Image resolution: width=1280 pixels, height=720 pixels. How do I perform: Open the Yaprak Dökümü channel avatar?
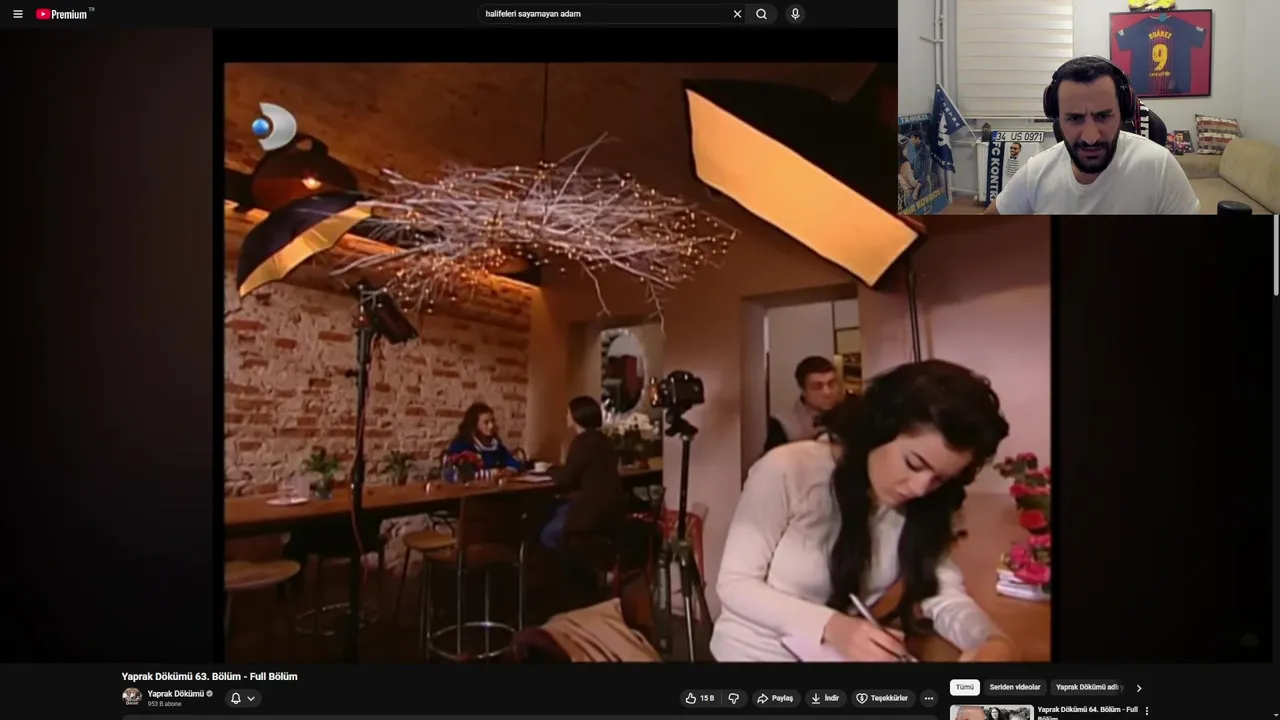click(x=132, y=697)
